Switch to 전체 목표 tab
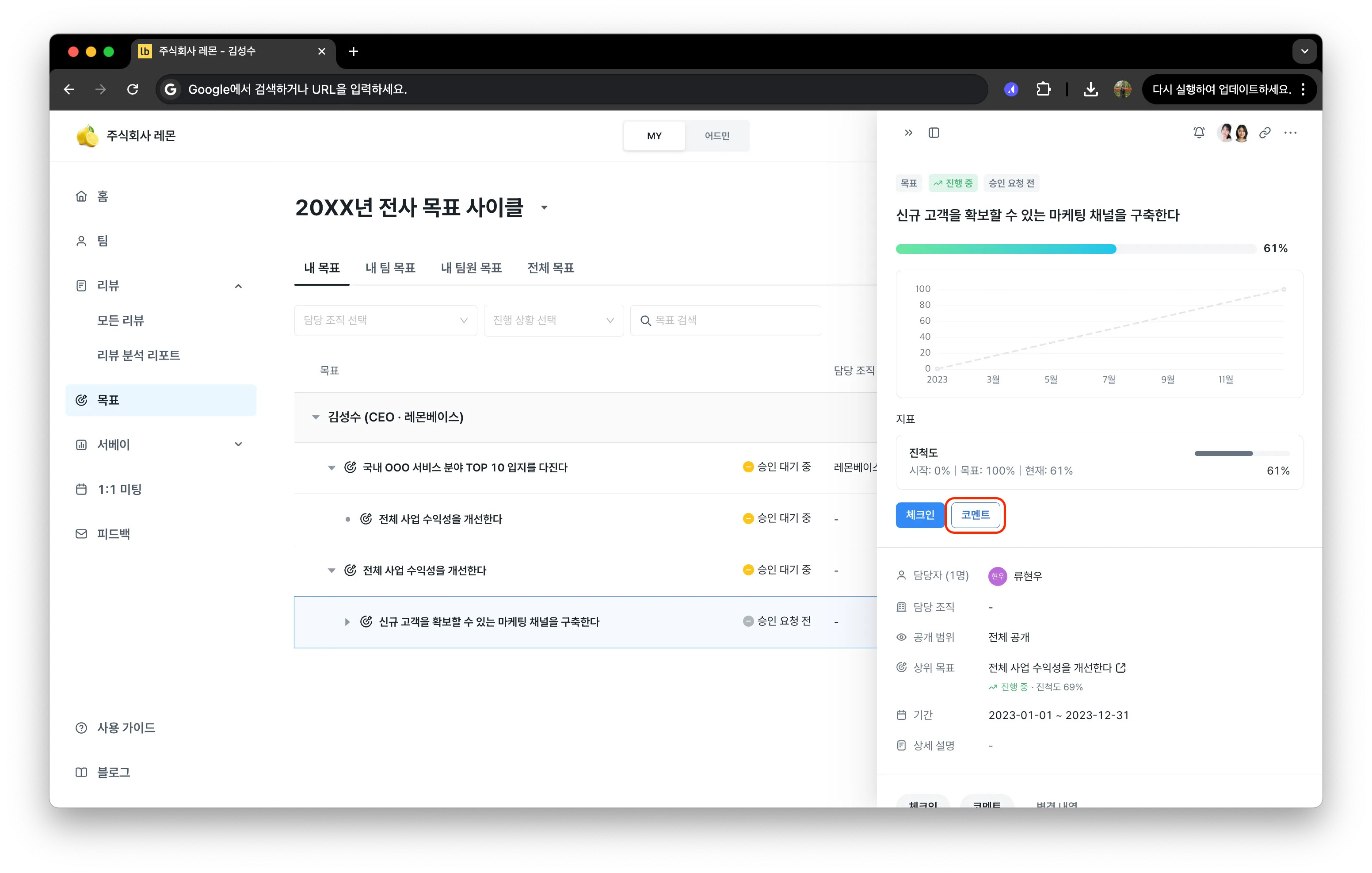1372x873 pixels. click(x=550, y=268)
